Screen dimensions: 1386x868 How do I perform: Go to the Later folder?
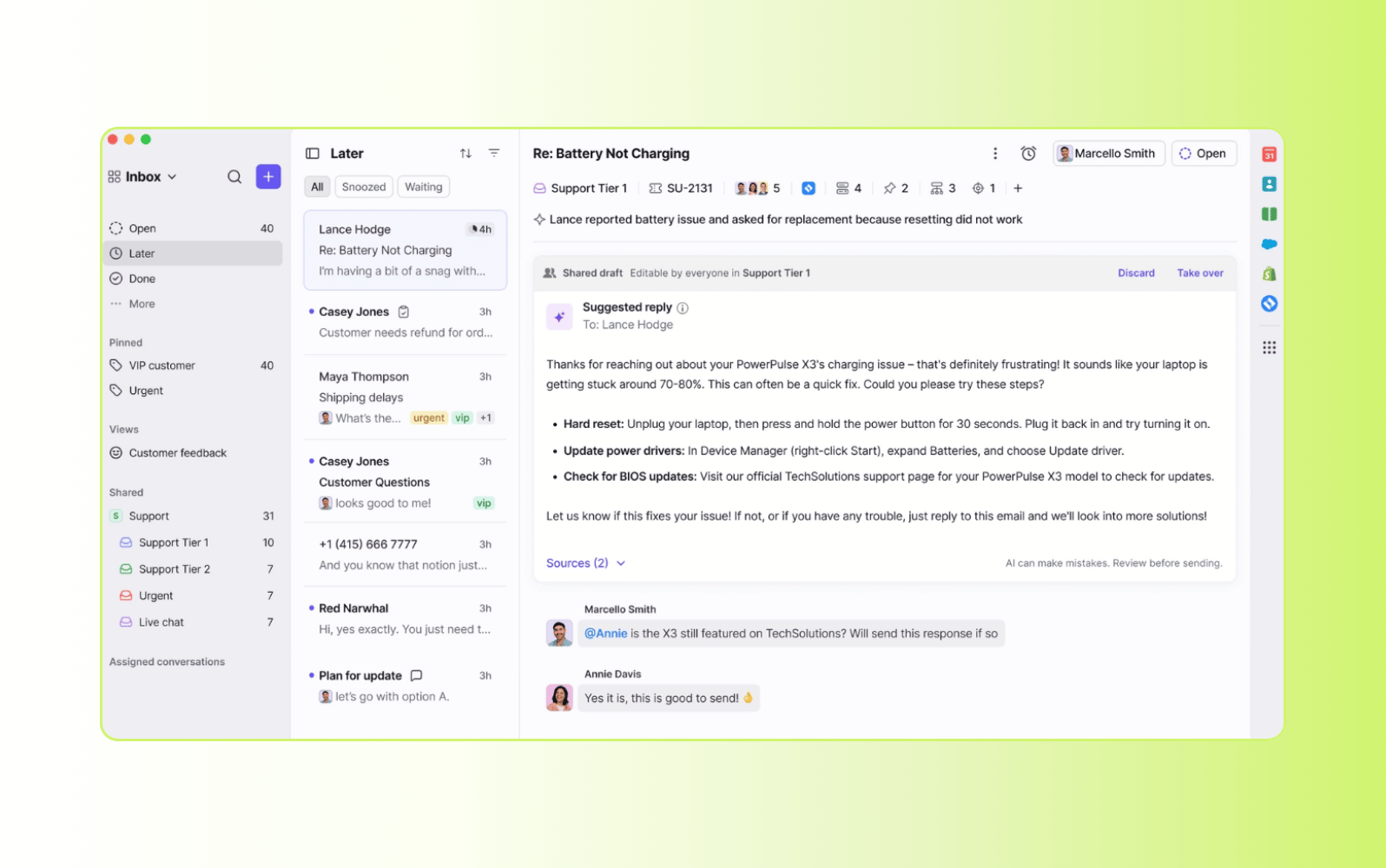click(x=193, y=253)
